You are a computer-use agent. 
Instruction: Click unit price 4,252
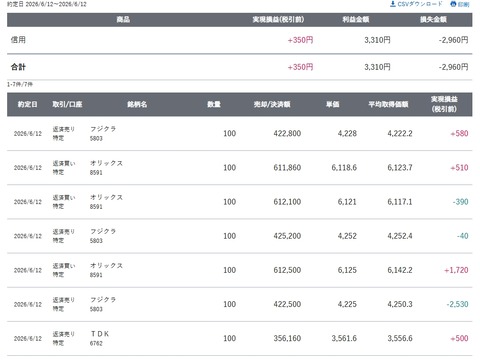coord(347,236)
